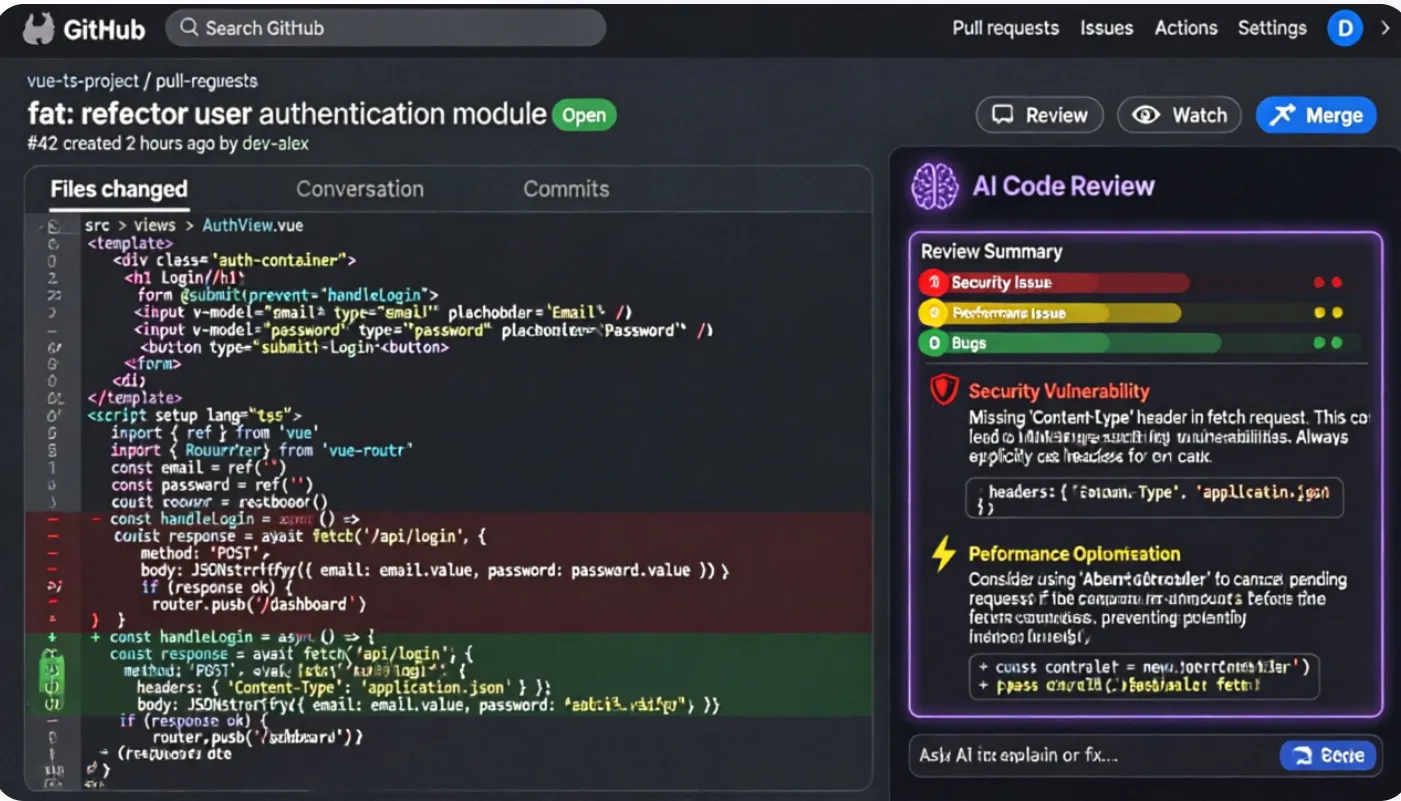The width and height of the screenshot is (1401, 801).
Task: Go to Issues in the top navigation
Action: [1106, 28]
